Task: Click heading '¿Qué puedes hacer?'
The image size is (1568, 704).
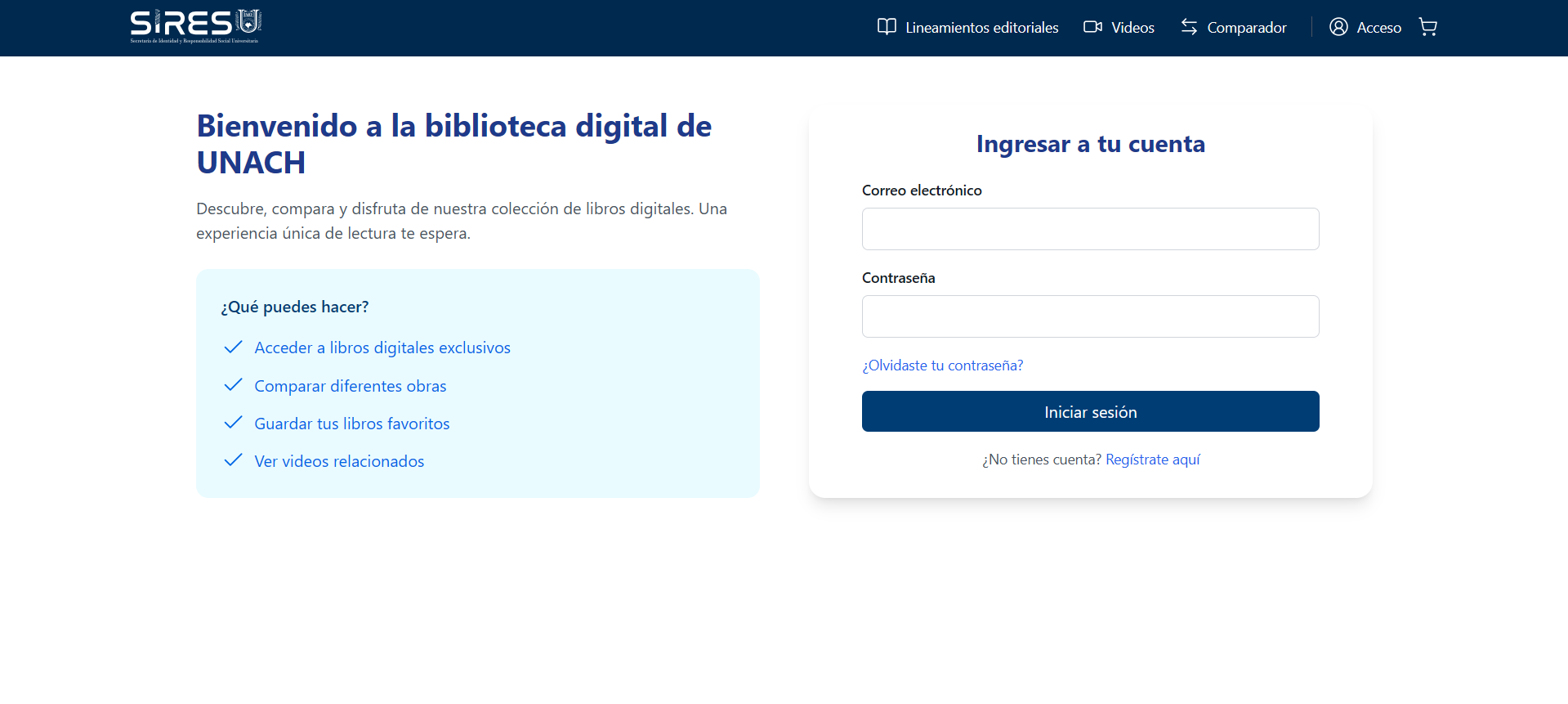Action: click(294, 307)
